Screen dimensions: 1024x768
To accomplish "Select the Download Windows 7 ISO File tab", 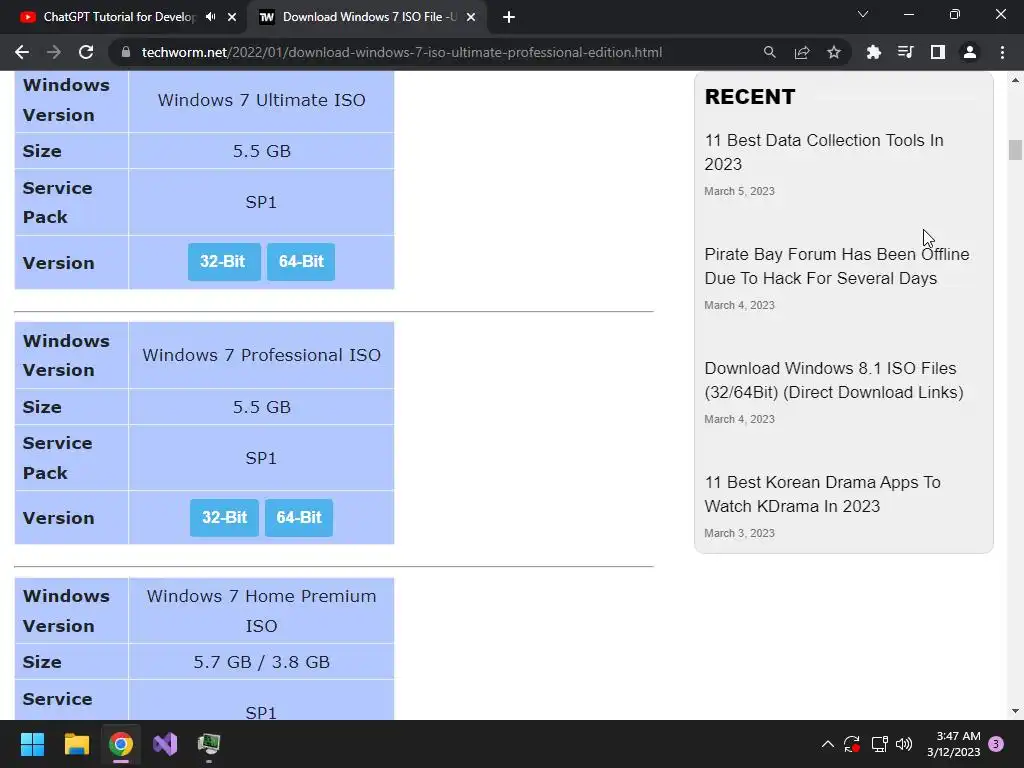I will tap(369, 17).
